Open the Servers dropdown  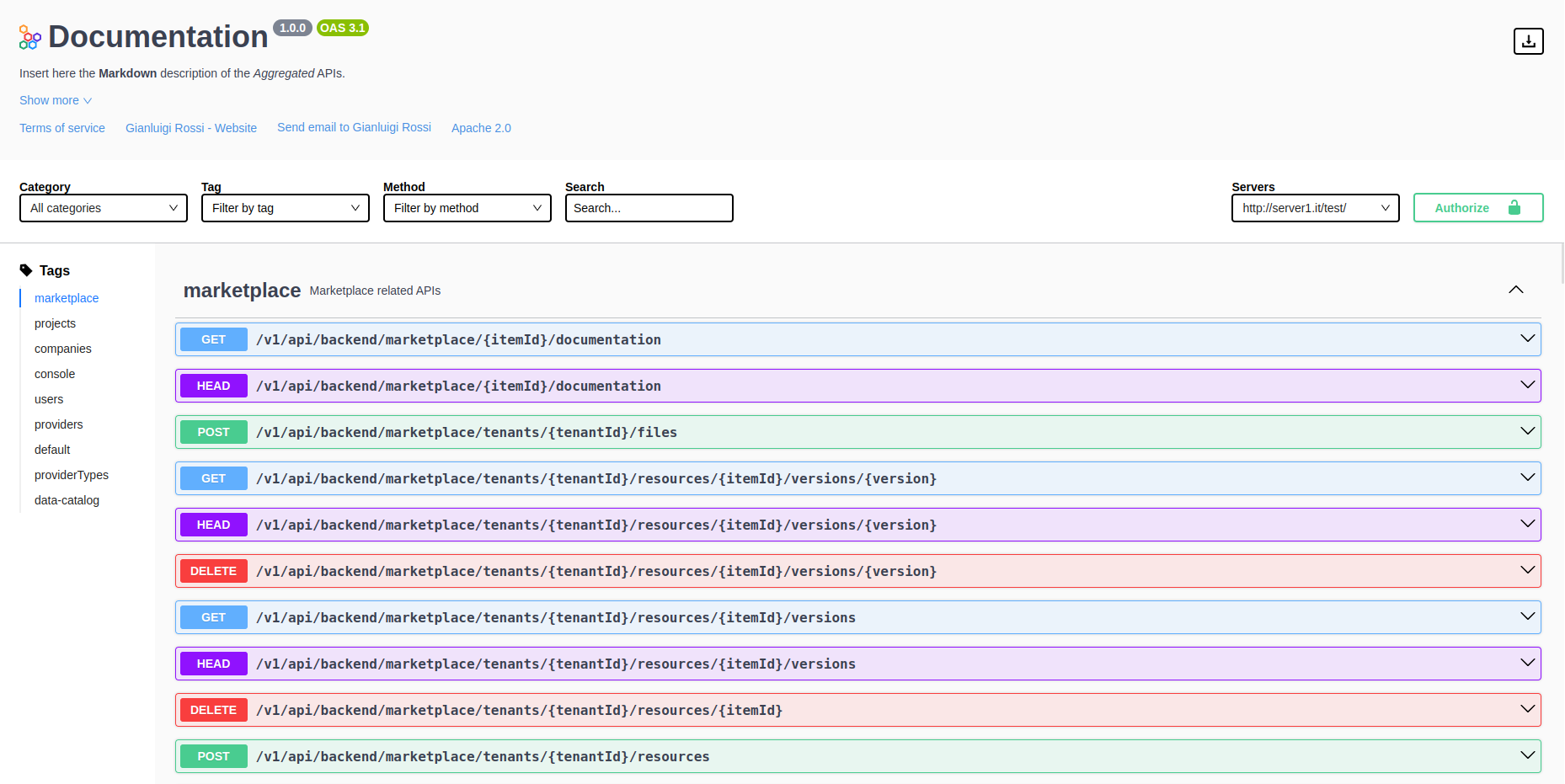(1315, 208)
